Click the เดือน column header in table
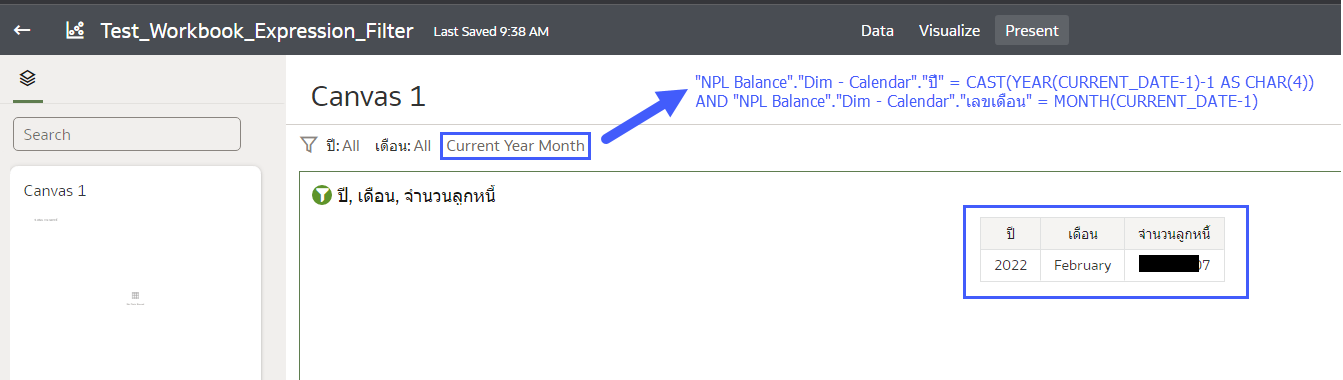Image resolution: width=1343 pixels, height=380 pixels. (x=1083, y=234)
